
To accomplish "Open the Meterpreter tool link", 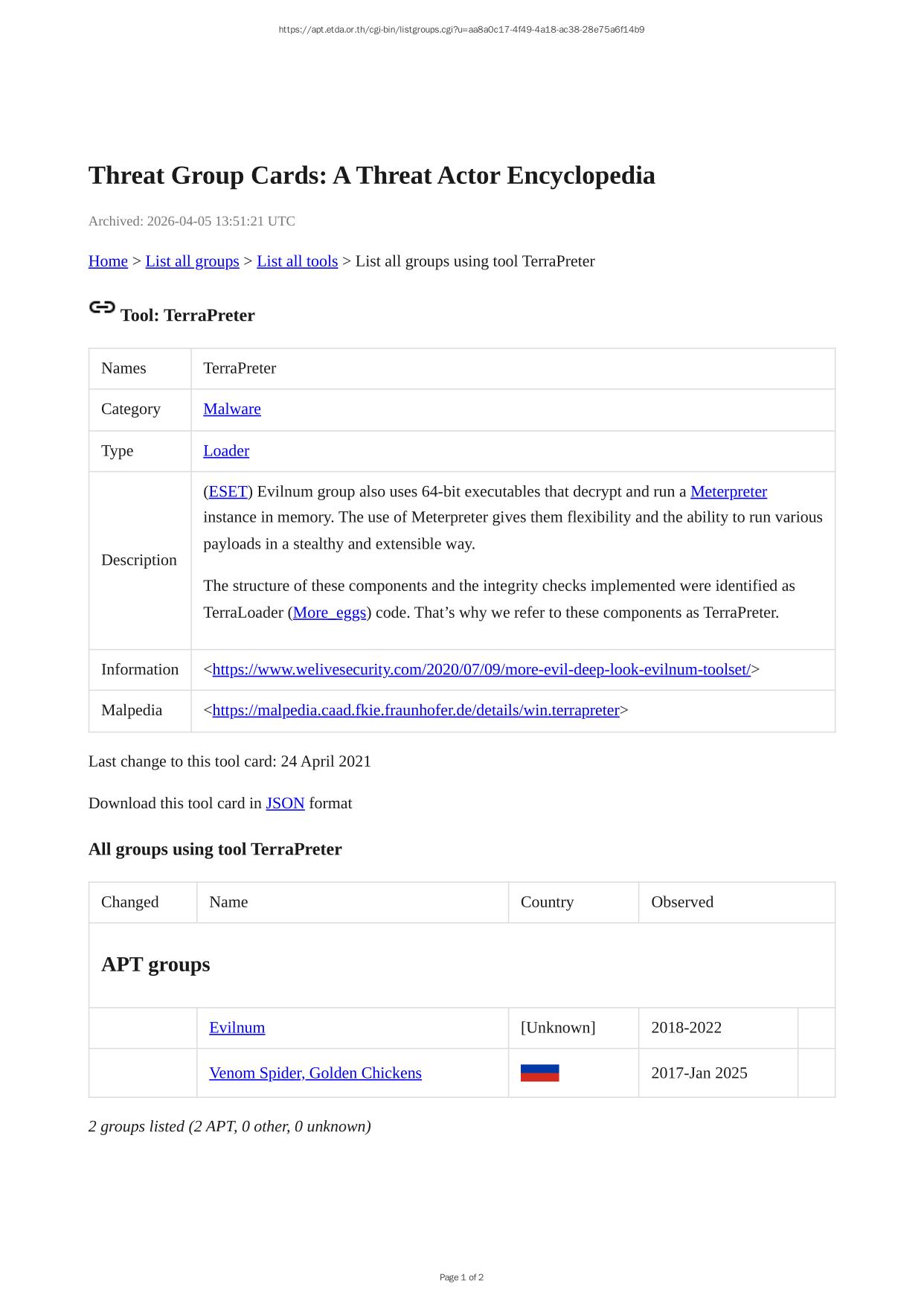I will point(728,492).
